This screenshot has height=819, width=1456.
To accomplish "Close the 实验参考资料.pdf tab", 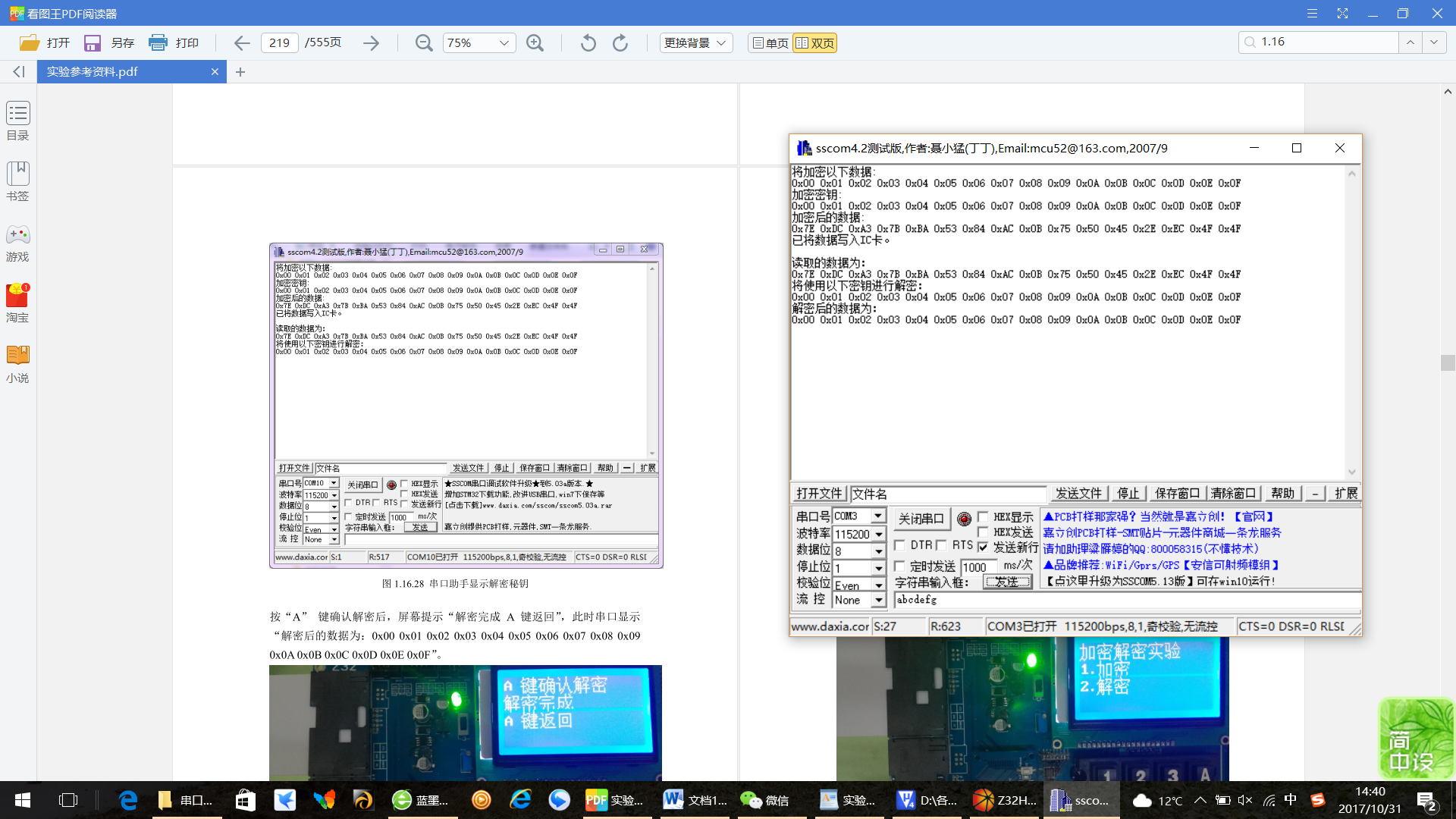I will click(x=215, y=71).
